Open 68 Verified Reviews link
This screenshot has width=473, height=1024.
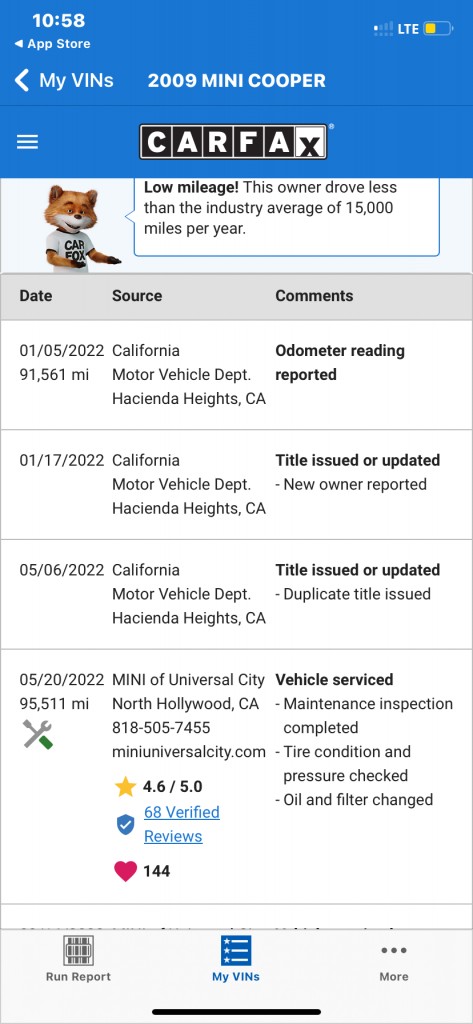tap(182, 824)
